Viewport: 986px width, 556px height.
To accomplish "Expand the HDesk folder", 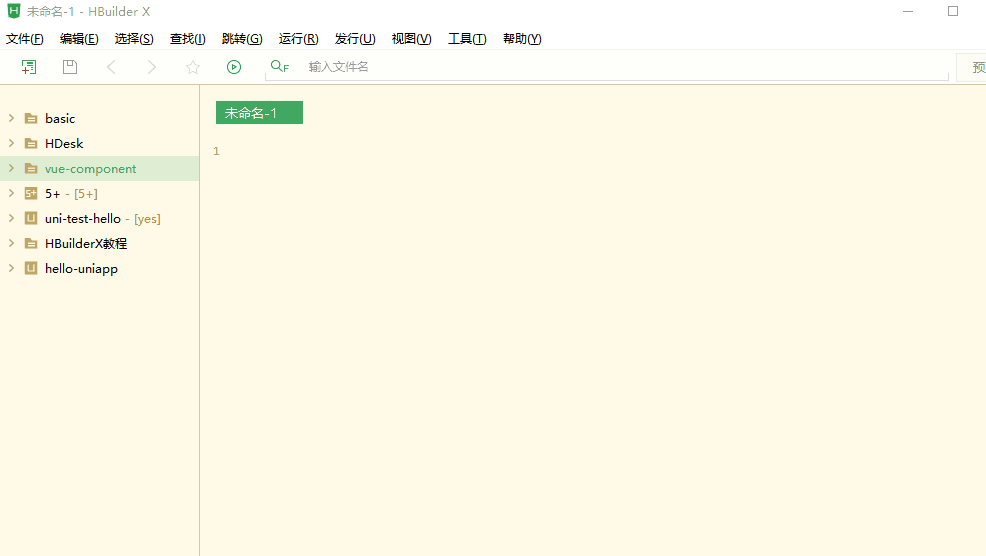I will (11, 143).
